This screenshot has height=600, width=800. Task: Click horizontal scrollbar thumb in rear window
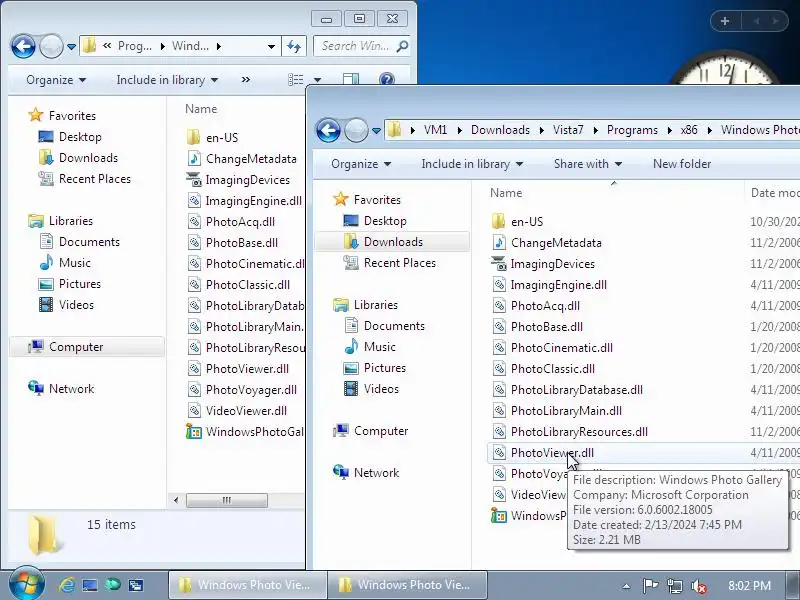pyautogui.click(x=227, y=500)
